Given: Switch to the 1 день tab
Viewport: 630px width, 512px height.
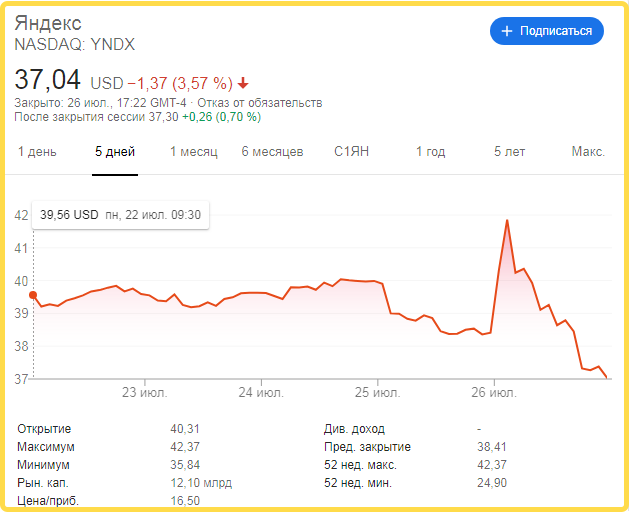Looking at the screenshot, I should (x=37, y=152).
